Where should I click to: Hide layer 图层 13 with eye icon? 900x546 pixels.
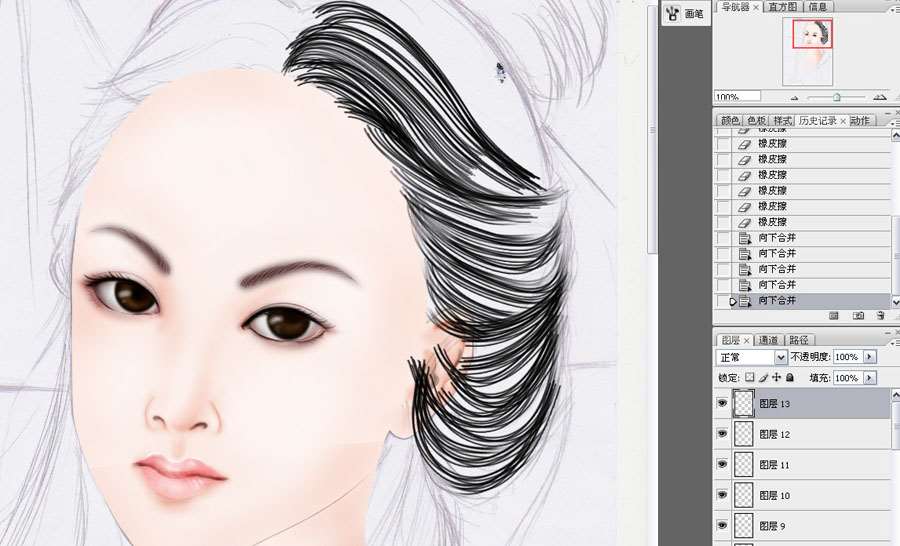[x=722, y=404]
